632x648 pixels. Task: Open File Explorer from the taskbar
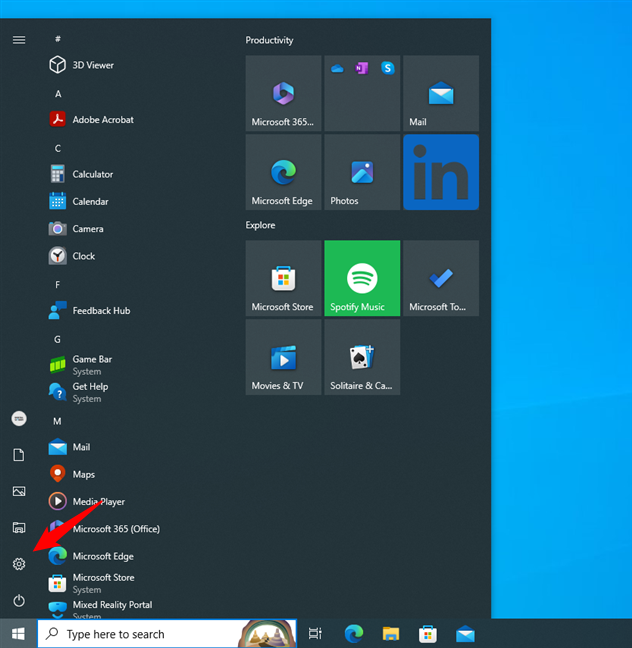pyautogui.click(x=391, y=634)
